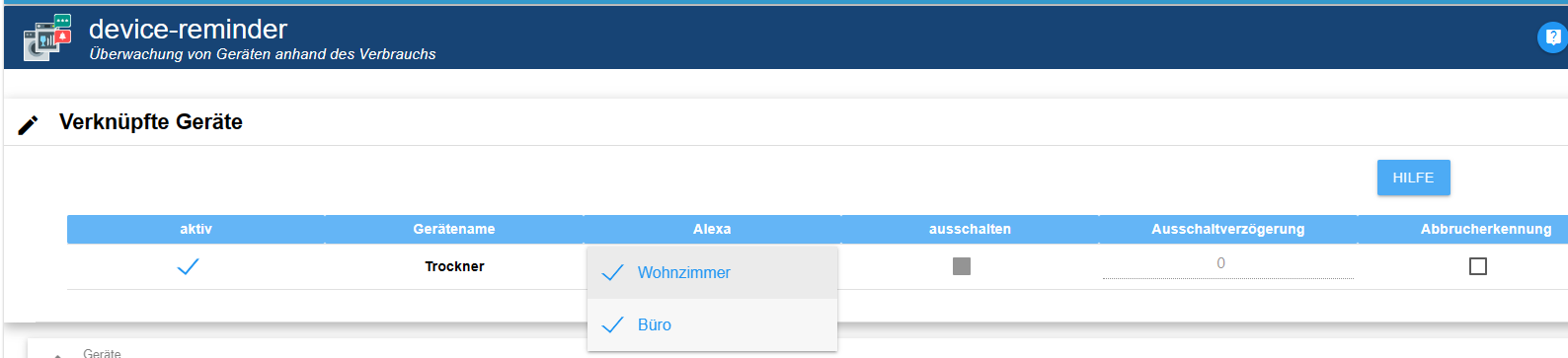The width and height of the screenshot is (1568, 358).
Task: Select the Wohnzimmer Alexa option
Action: coord(712,273)
